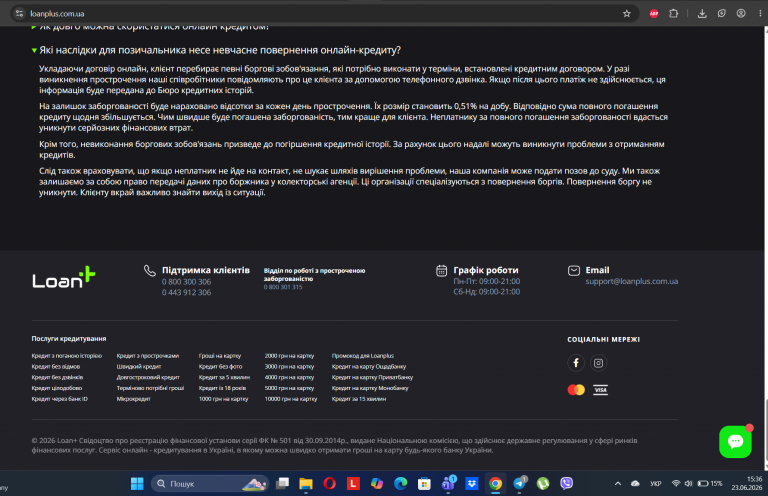Viewport: 768px width, 496px height.
Task: Open Viber from the taskbar
Action: click(567, 484)
